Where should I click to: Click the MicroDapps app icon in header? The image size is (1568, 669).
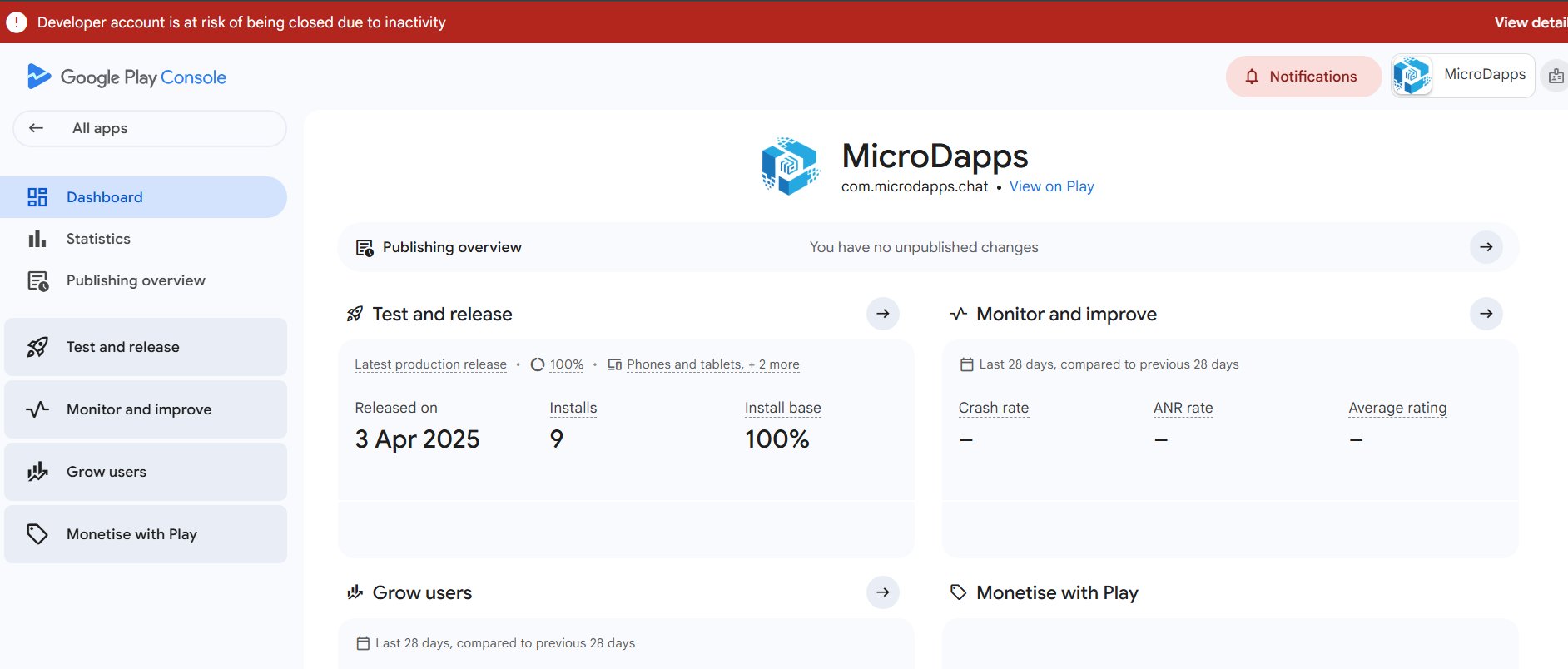point(790,166)
